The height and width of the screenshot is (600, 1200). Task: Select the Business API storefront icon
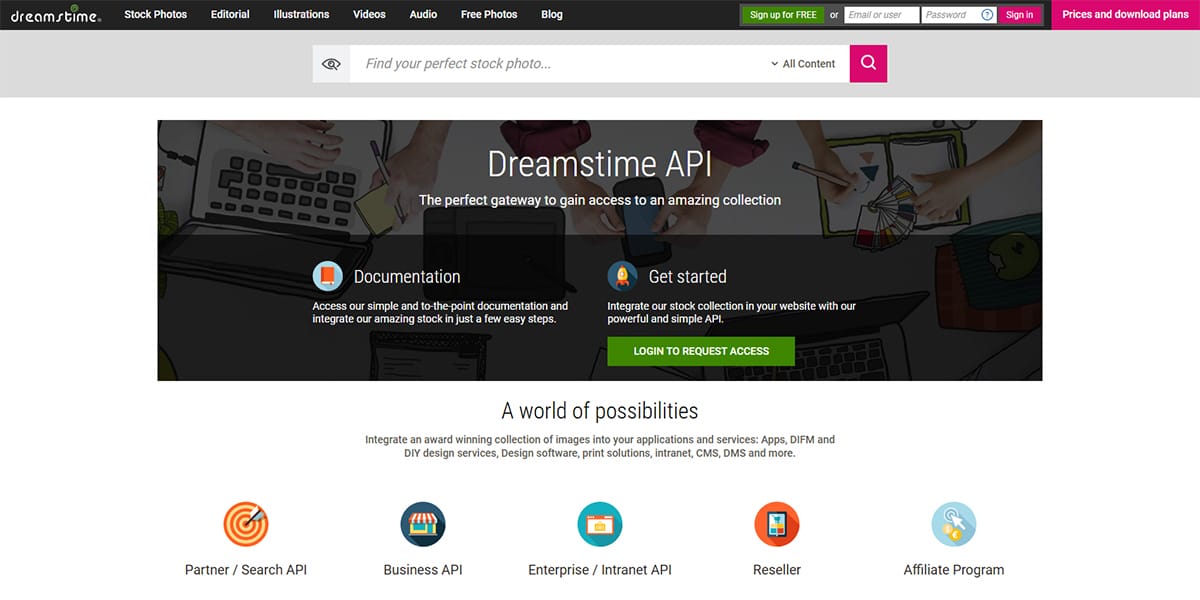[423, 524]
